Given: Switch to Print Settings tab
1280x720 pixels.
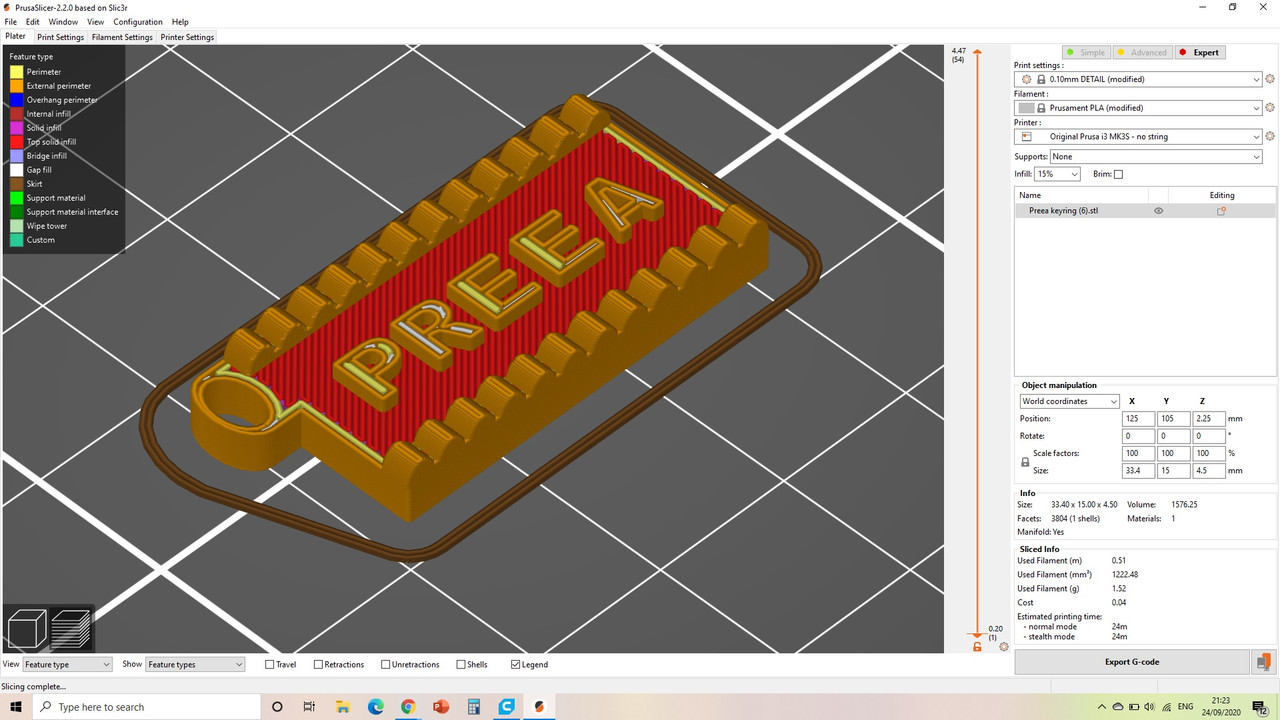Looking at the screenshot, I should tap(61, 37).
